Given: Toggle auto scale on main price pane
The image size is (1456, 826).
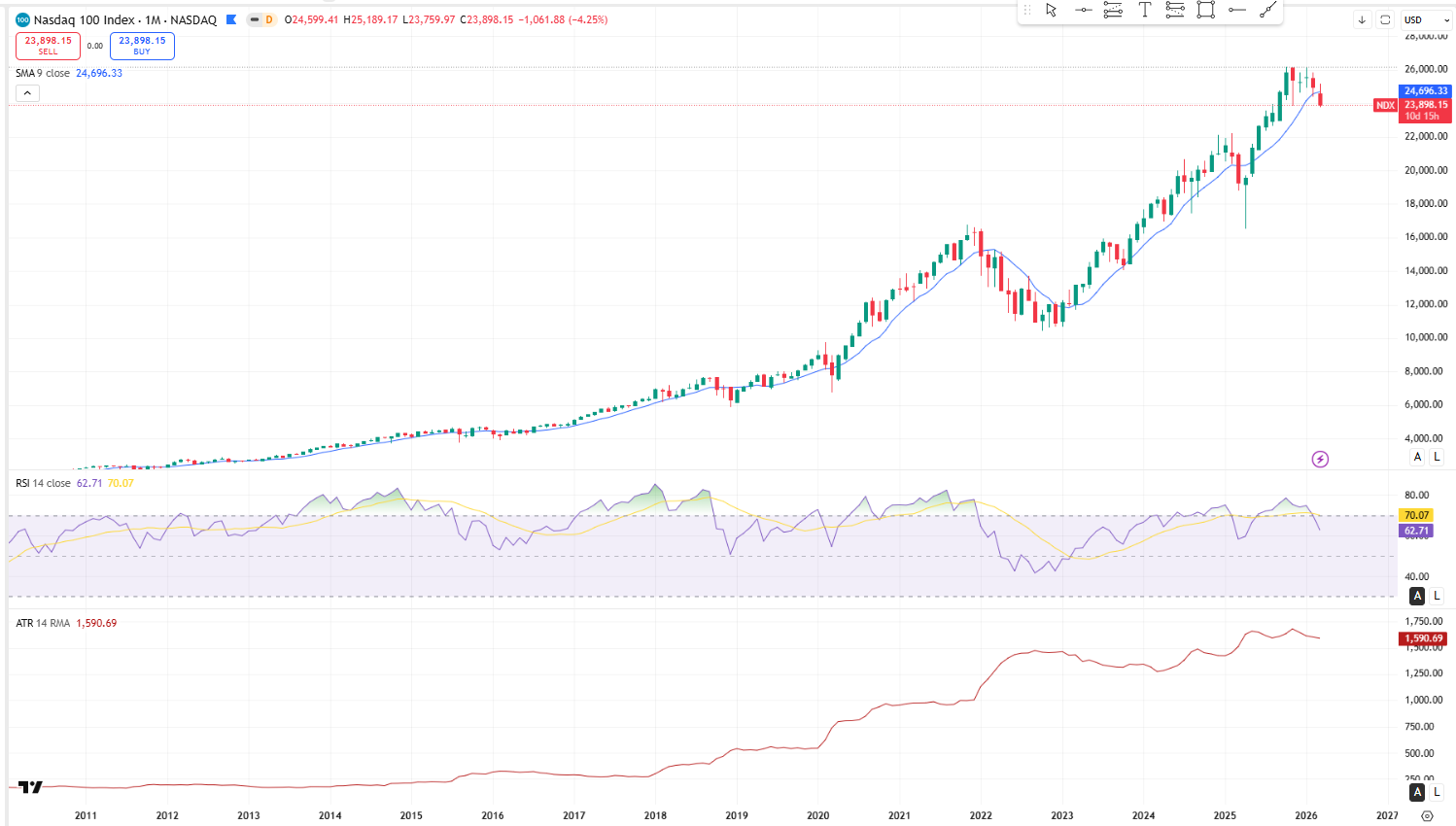Looking at the screenshot, I should point(1417,457).
